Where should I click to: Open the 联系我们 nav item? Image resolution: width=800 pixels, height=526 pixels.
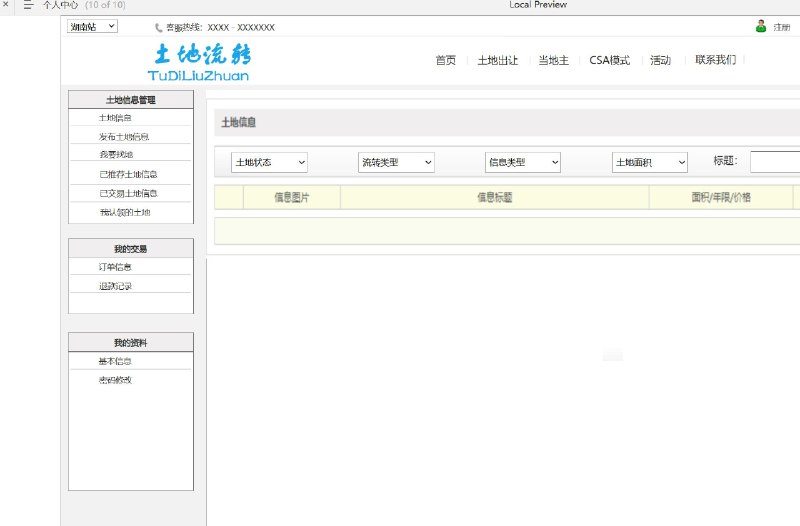pos(715,60)
